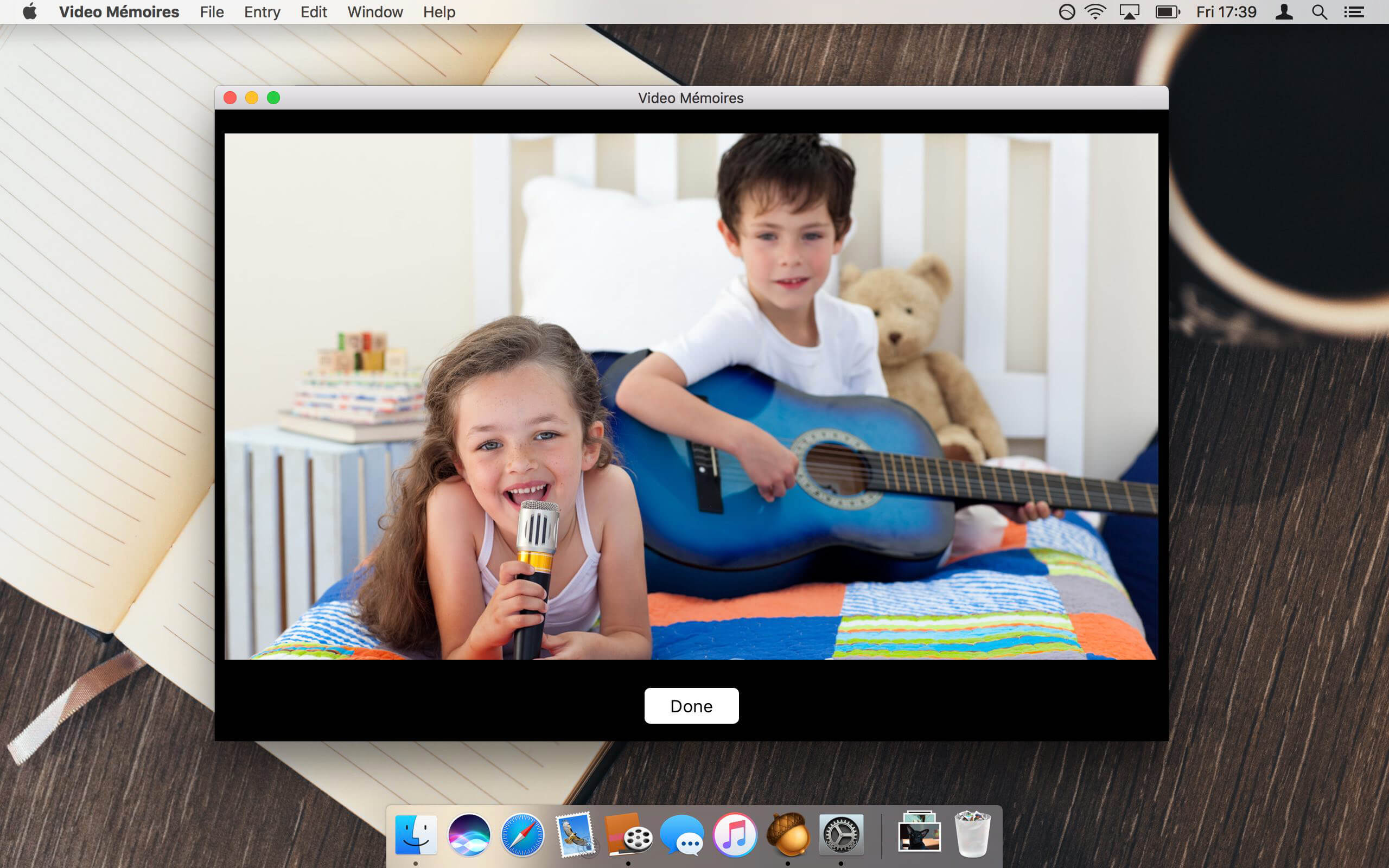Click the Wi-Fi status icon
This screenshot has width=1389, height=868.
pos(1095,12)
